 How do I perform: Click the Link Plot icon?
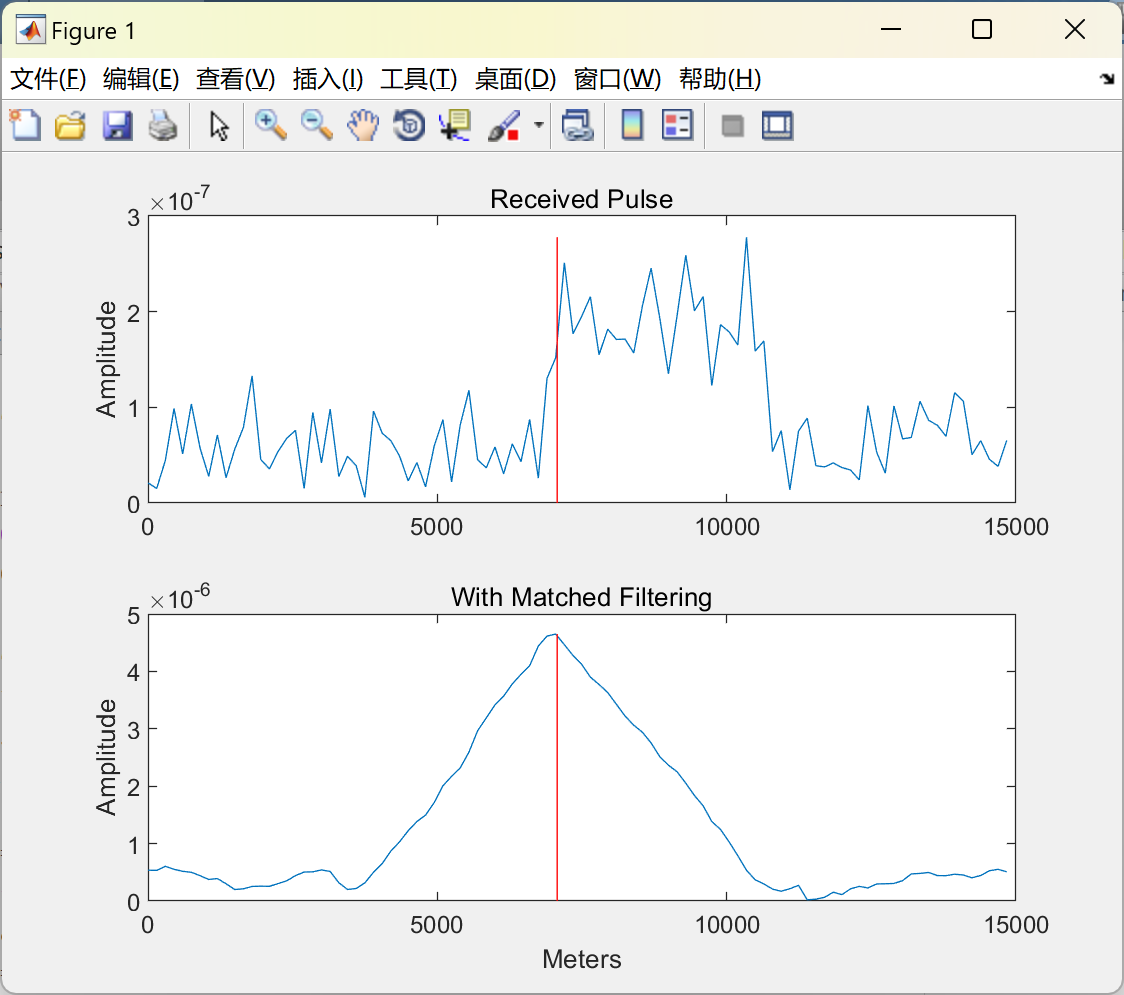578,125
